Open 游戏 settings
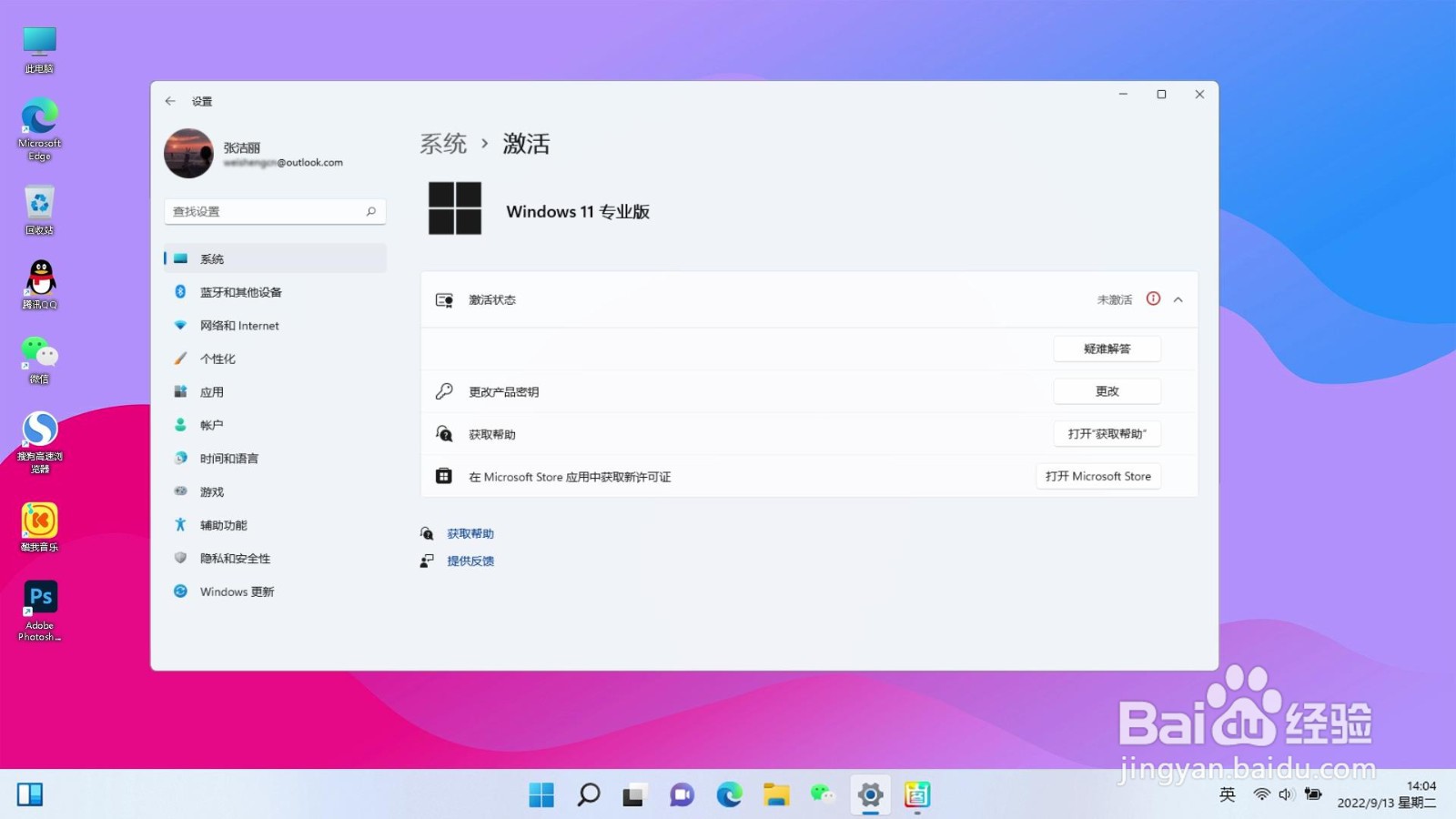This screenshot has height=819, width=1456. pos(275,491)
